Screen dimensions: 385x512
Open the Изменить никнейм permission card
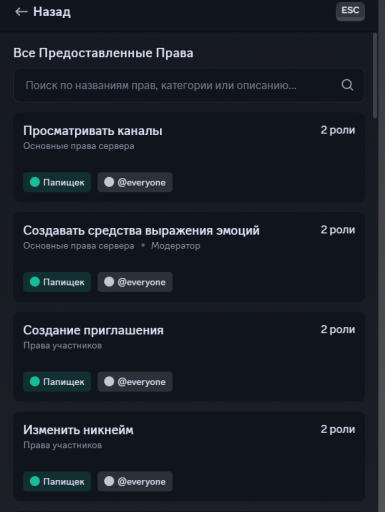click(189, 456)
